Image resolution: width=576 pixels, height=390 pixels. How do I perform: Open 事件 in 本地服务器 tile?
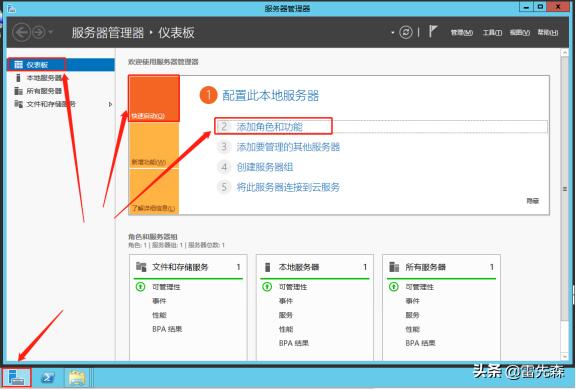pos(286,301)
